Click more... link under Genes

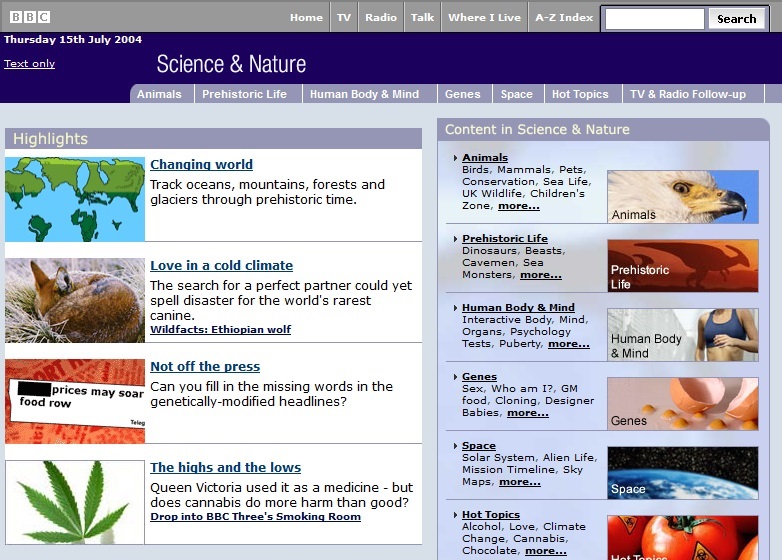point(528,413)
